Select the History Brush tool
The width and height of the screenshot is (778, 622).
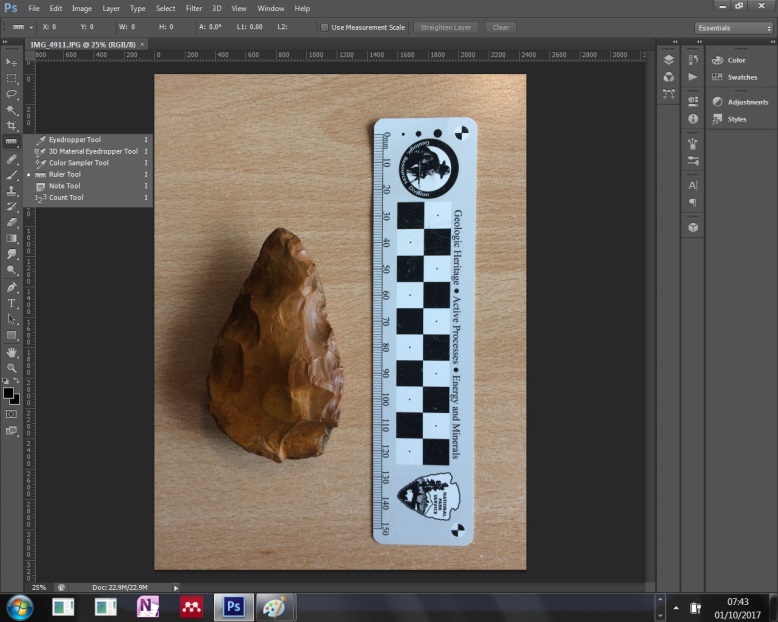click(11, 206)
